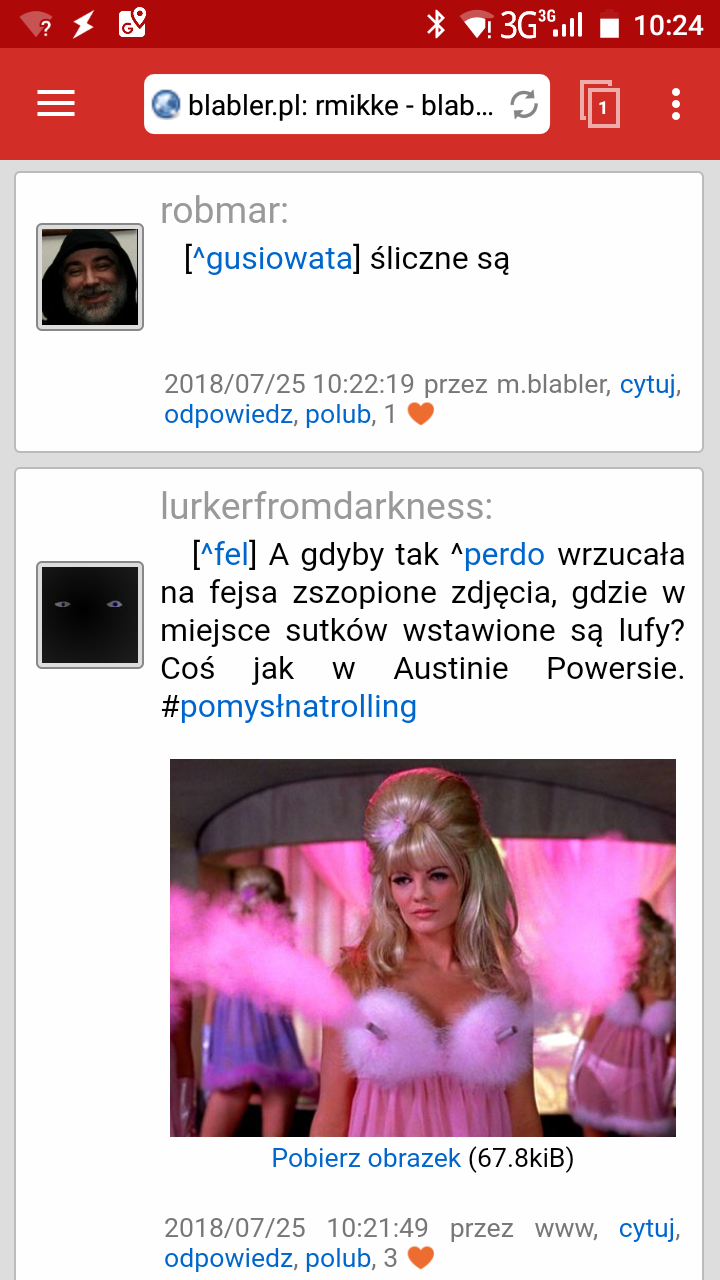Tap the orange heart on lurkerfromdarkness post
The height and width of the screenshot is (1280, 720).
point(421,1258)
